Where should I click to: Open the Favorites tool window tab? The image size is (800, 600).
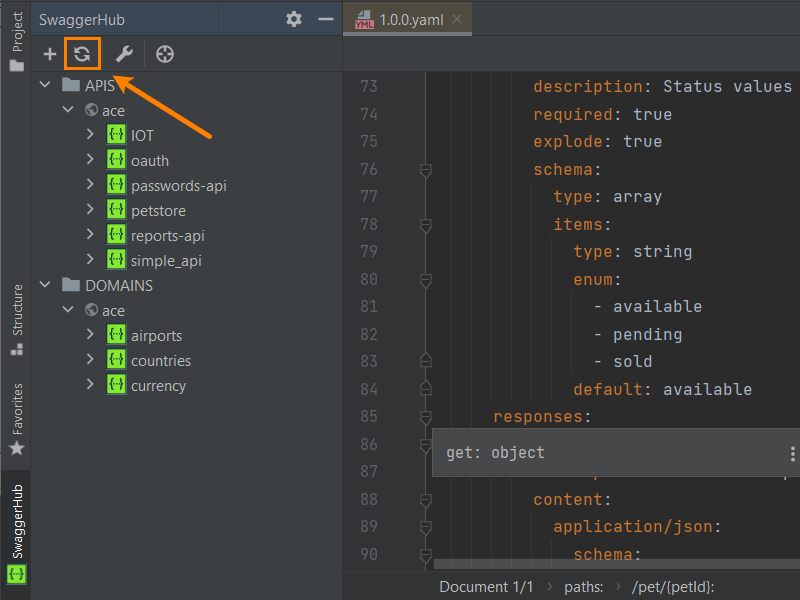pyautogui.click(x=16, y=418)
